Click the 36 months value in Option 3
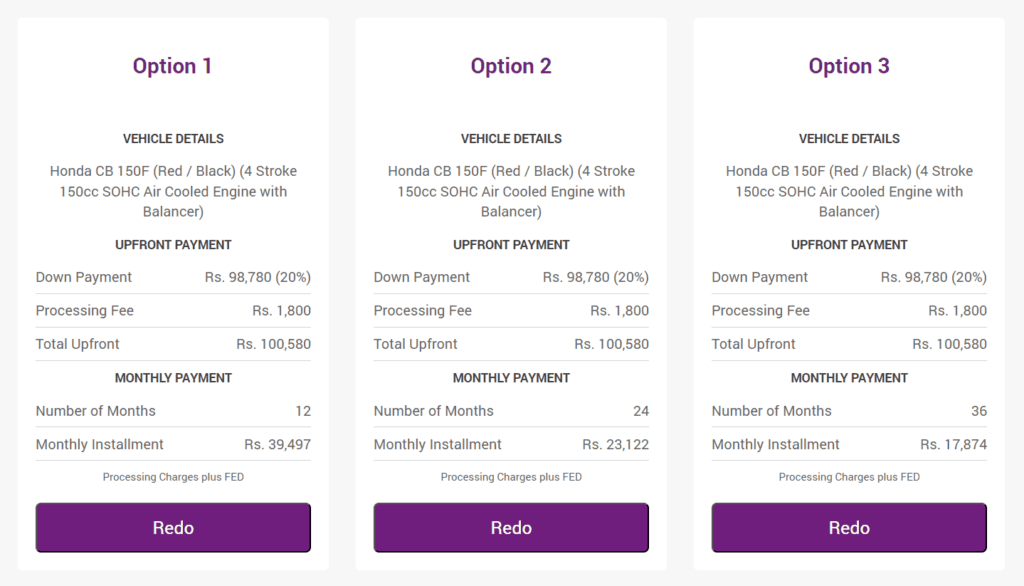 (979, 411)
